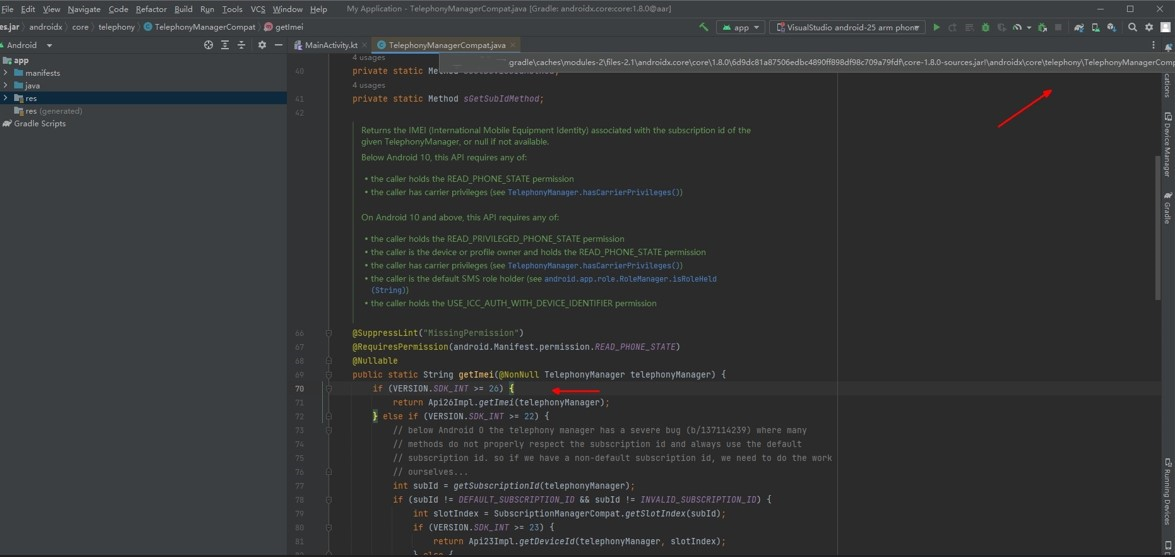Click first TelephonyManager.hasCarrierPrivileges() doc link
Viewport: 1175px width, 557px height.
coord(595,193)
